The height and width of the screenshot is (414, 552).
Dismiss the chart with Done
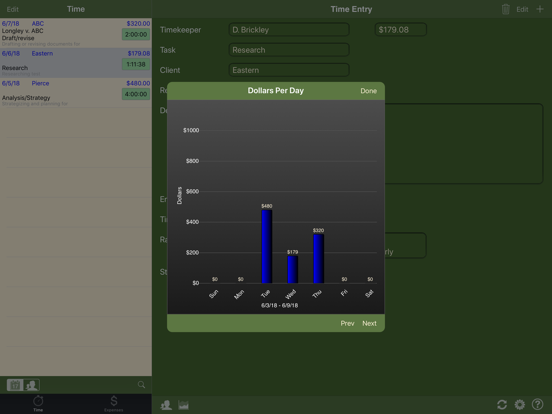(x=369, y=91)
